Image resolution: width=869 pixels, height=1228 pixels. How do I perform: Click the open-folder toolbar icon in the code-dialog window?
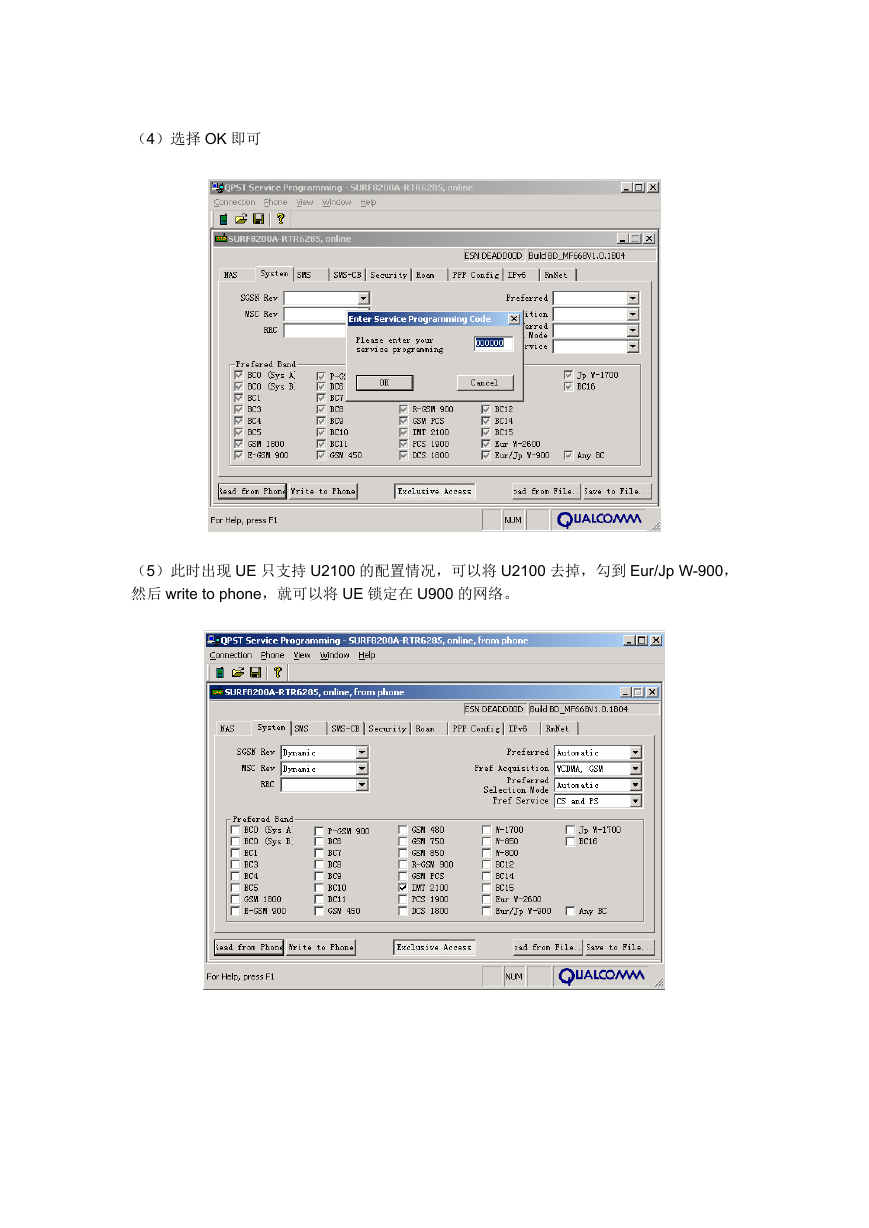[x=241, y=219]
